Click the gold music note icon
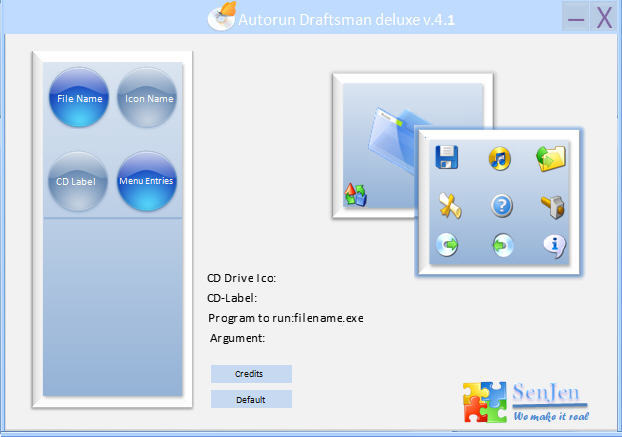622x437 pixels. point(500,157)
